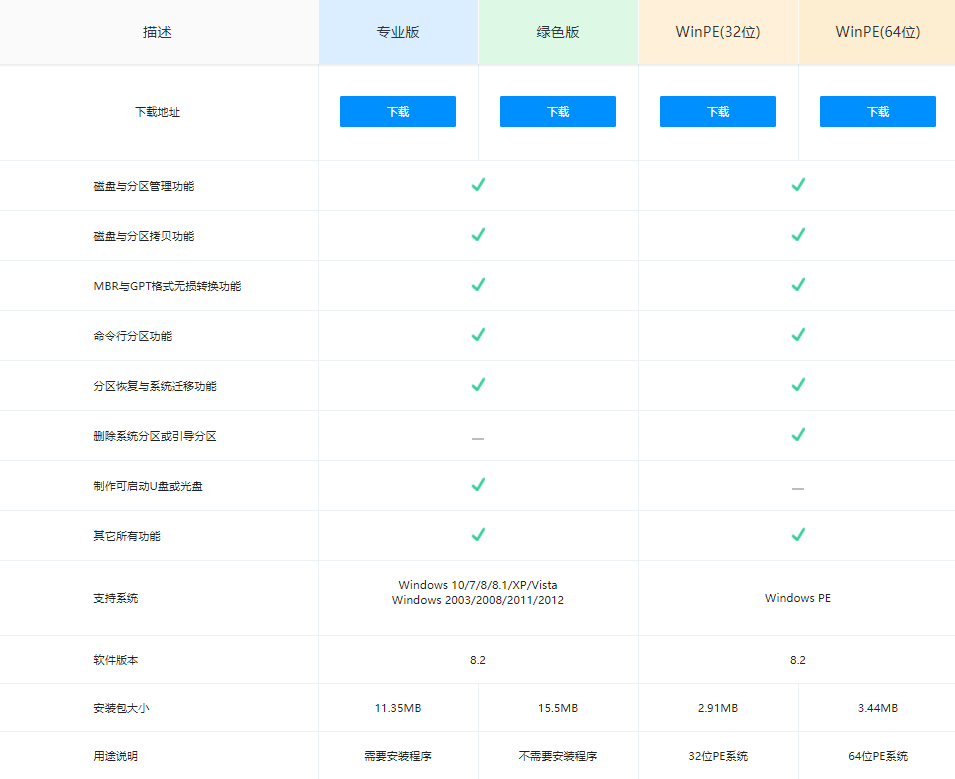Select the WinPE checkmark for 删除系统分区或引导分区
The image size is (955, 779).
click(797, 435)
